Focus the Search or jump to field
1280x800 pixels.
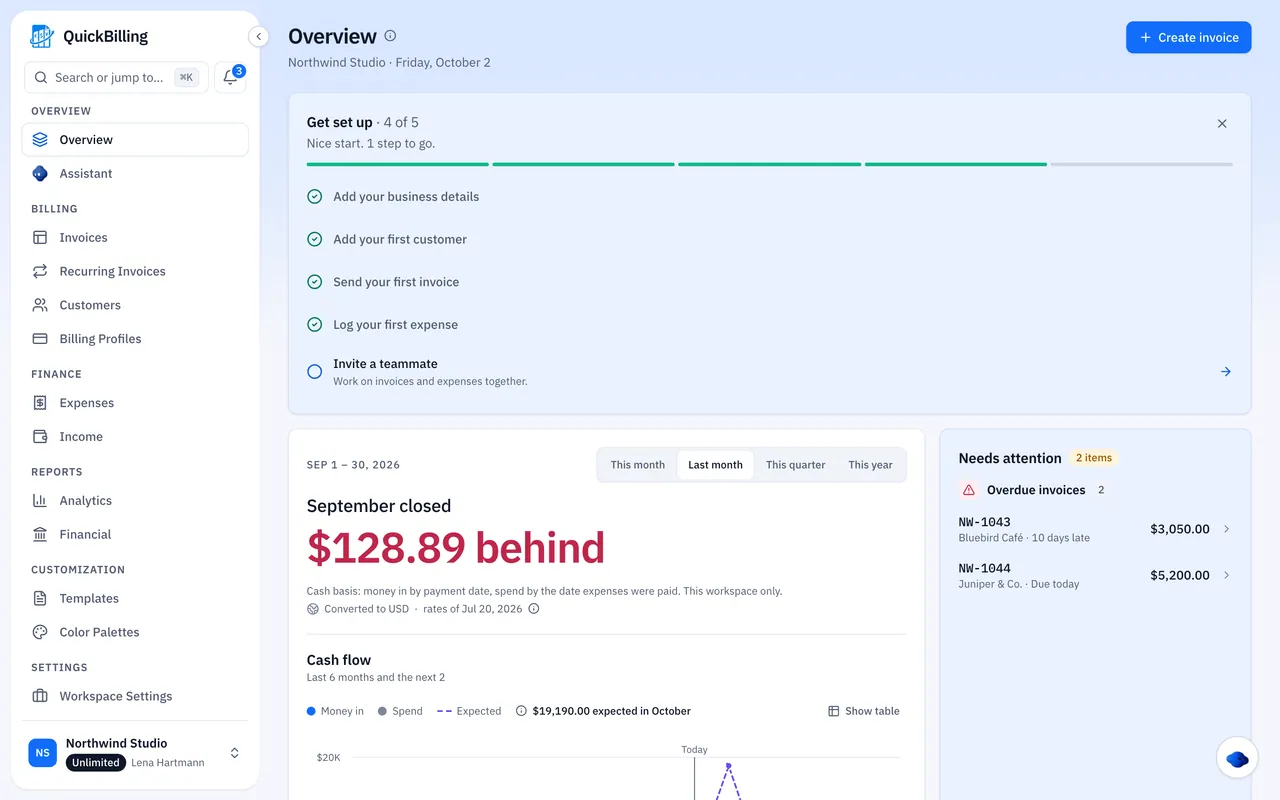point(116,77)
